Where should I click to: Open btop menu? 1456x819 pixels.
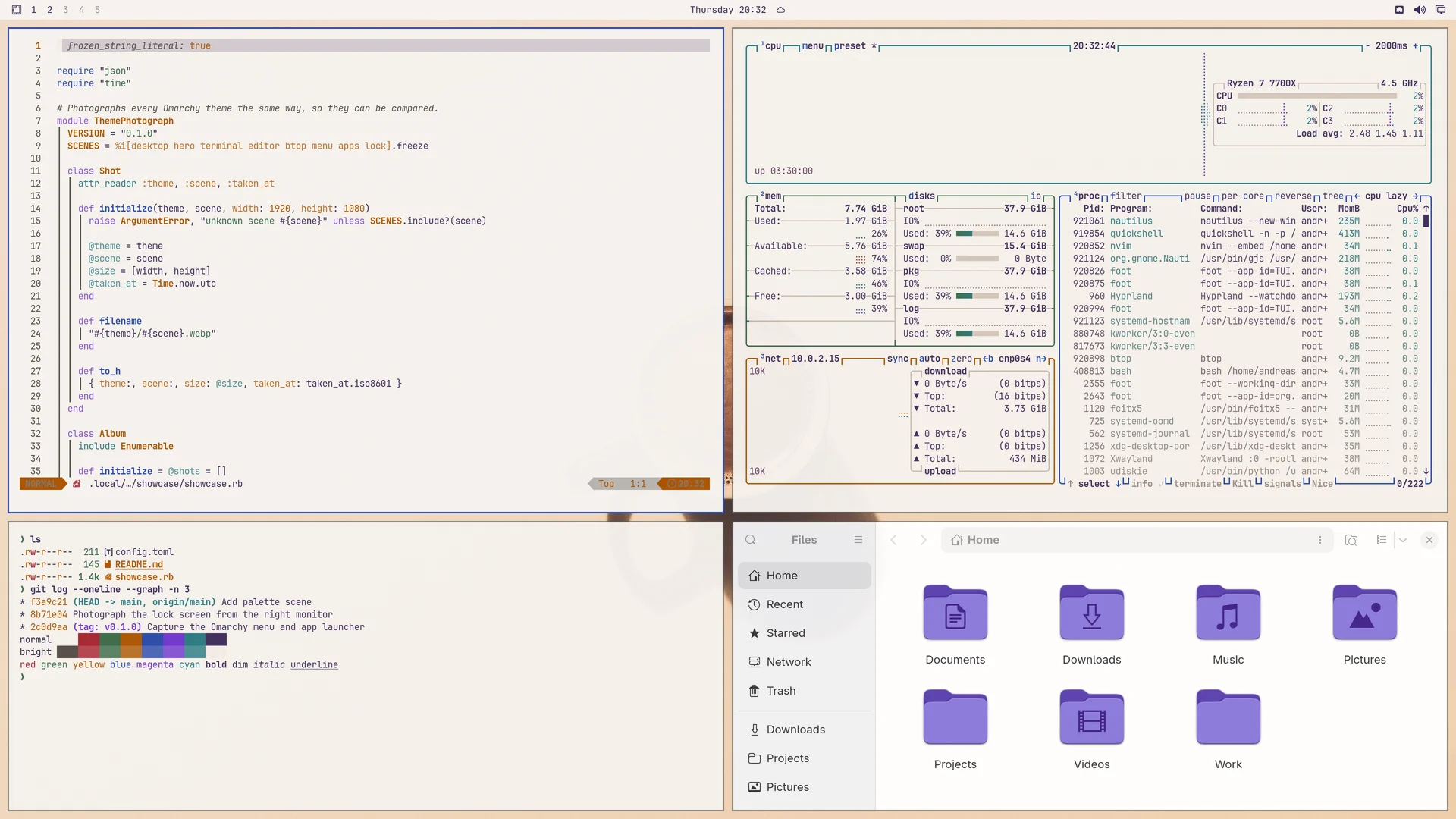[x=812, y=46]
